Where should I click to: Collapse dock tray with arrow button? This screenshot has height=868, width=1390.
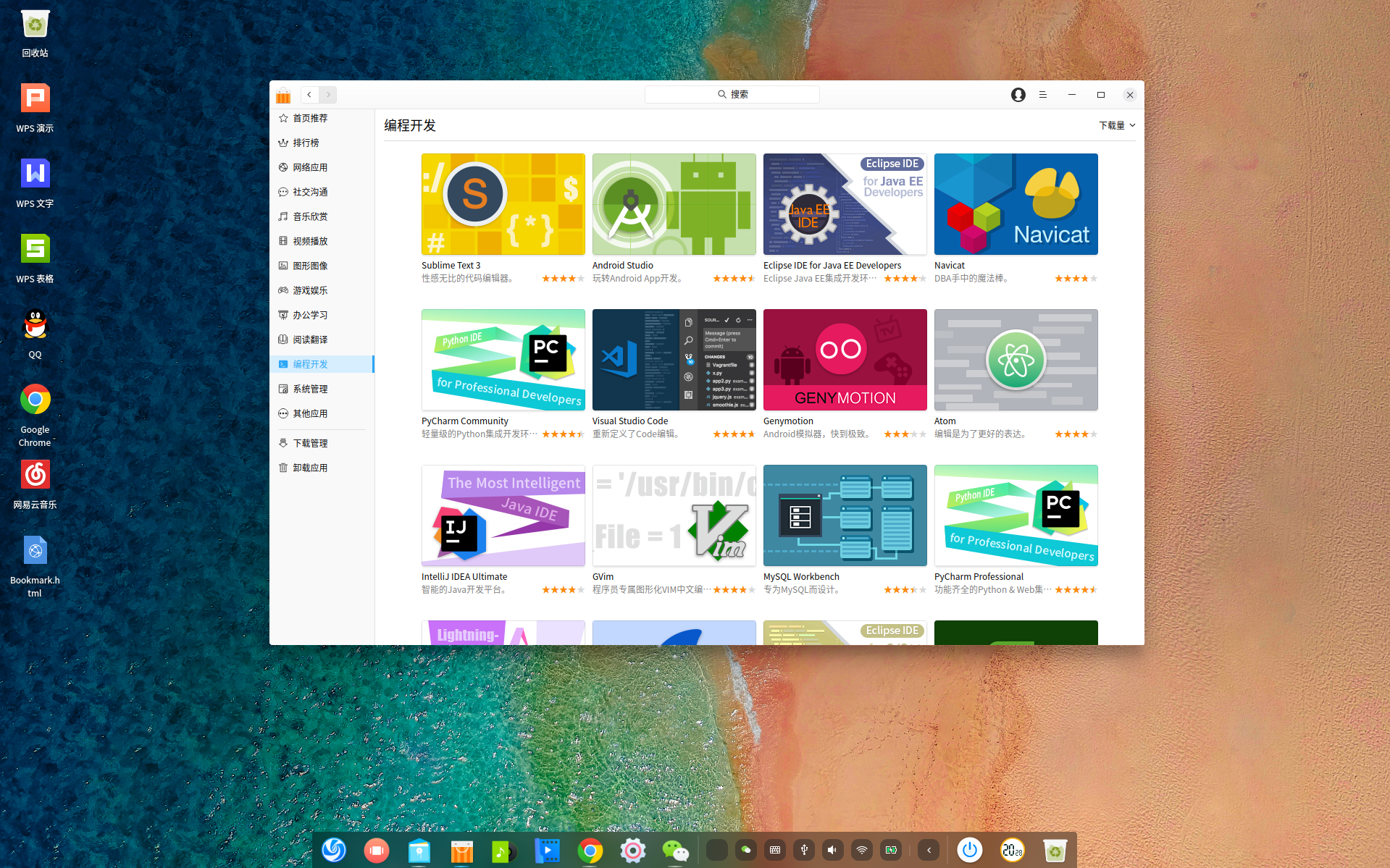[x=929, y=850]
